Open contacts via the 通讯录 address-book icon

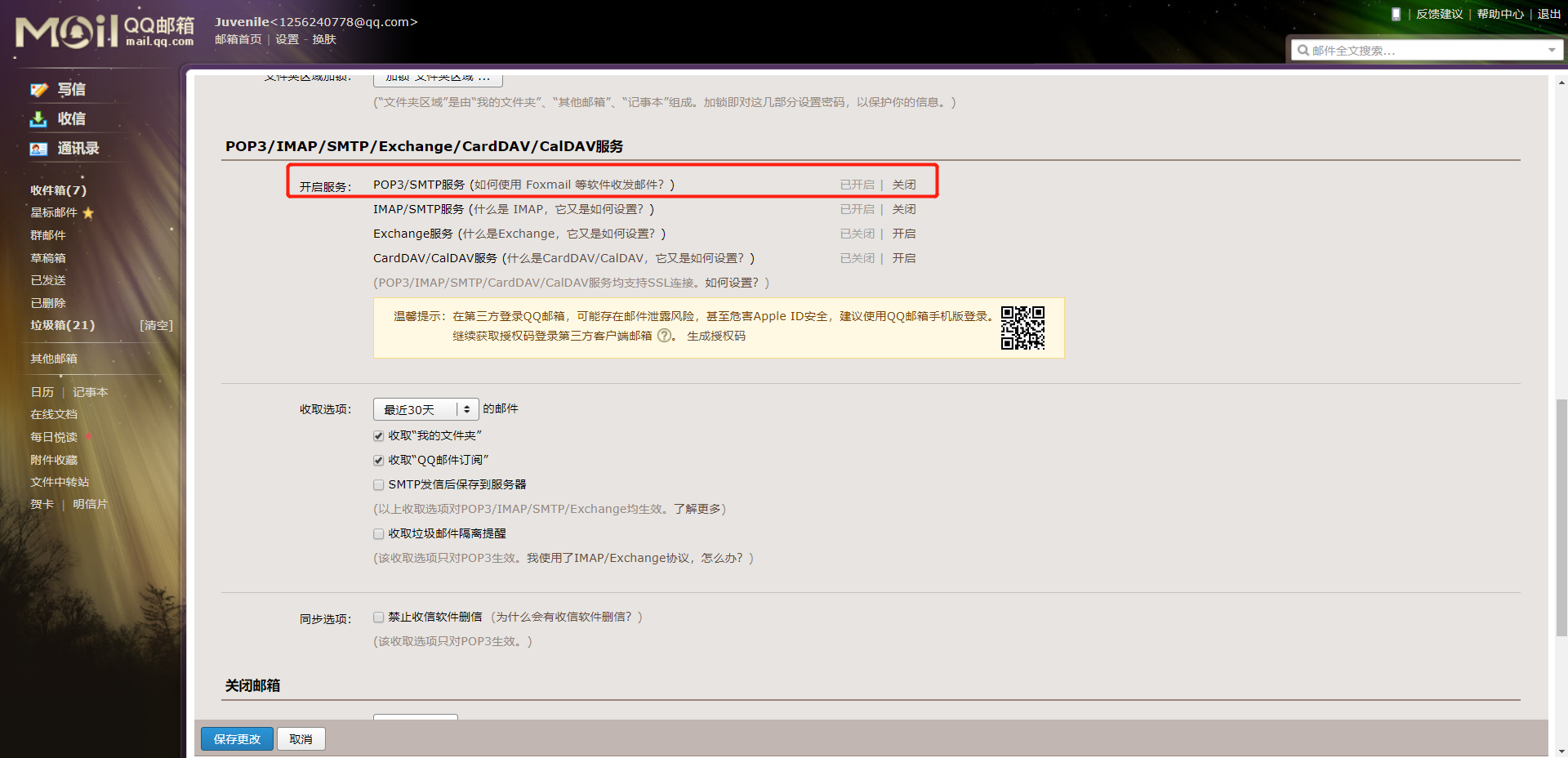point(38,149)
